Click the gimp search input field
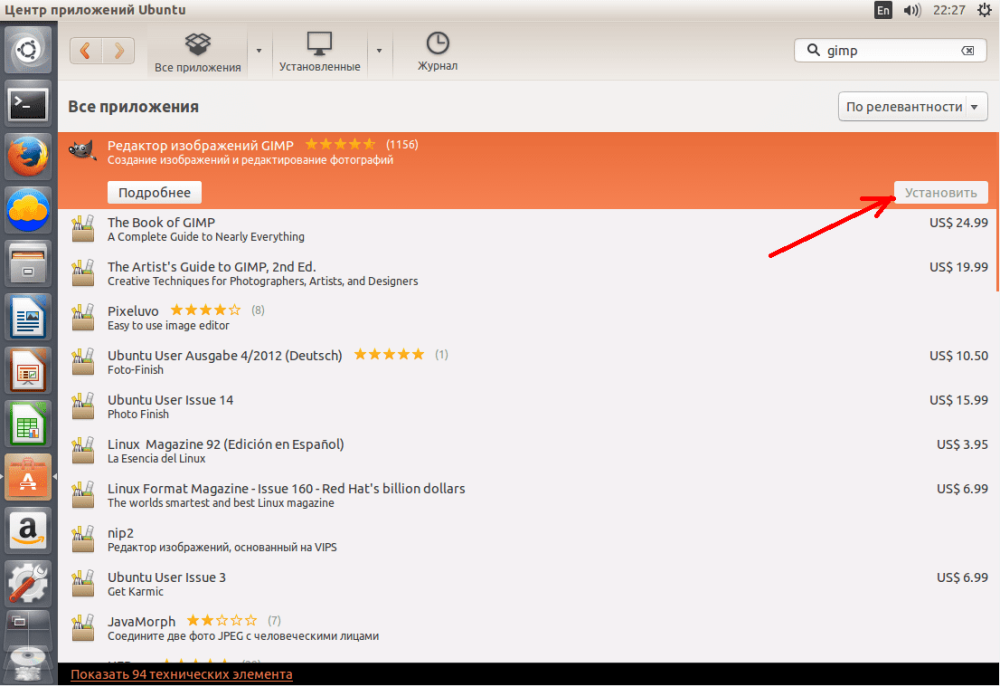This screenshot has height=686, width=1000. 890,50
